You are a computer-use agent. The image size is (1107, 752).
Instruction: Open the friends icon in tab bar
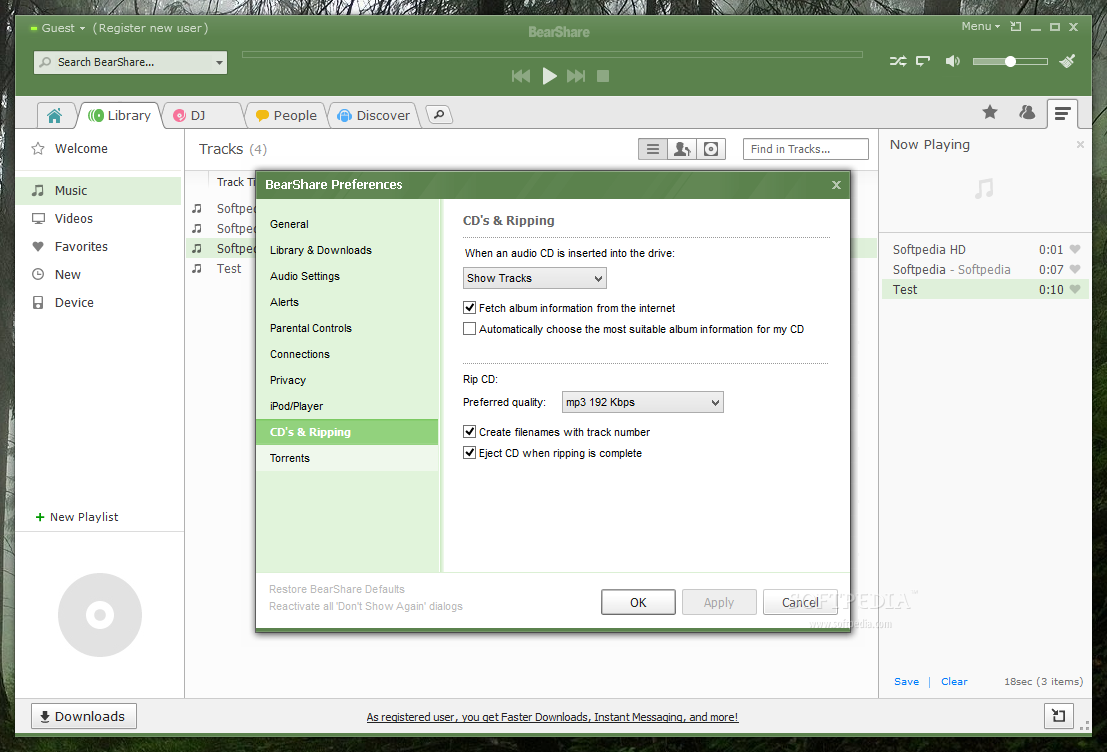pos(1027,112)
